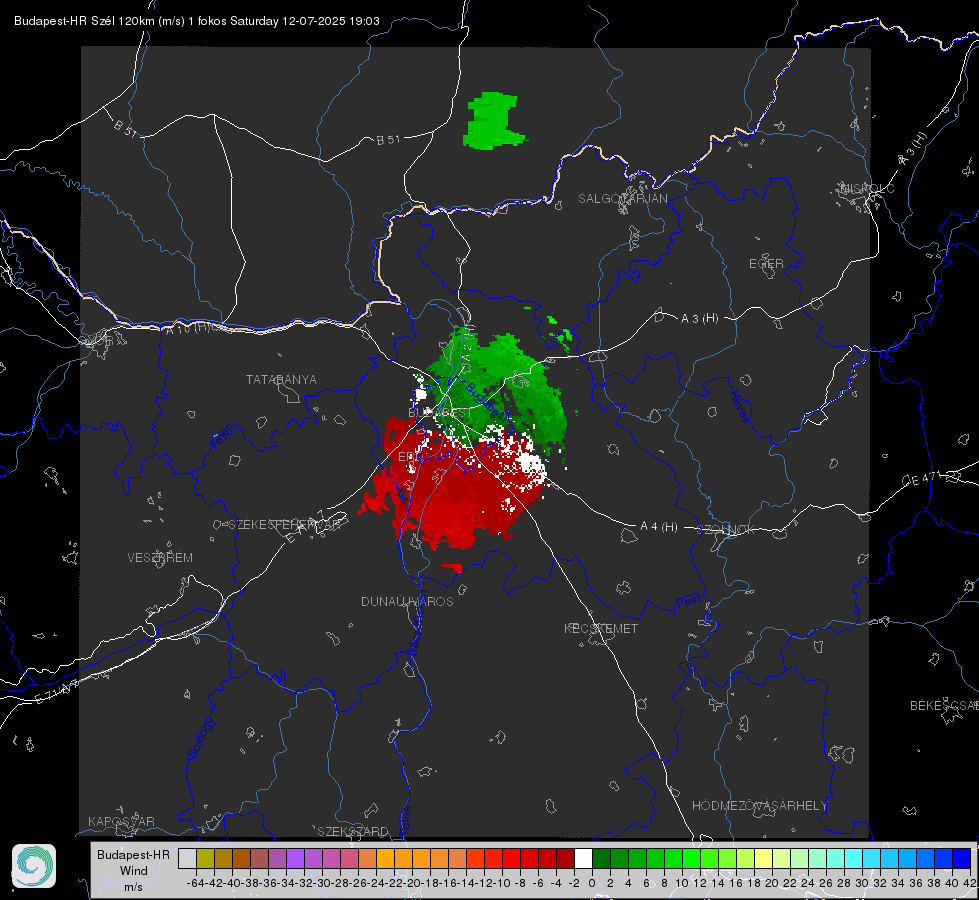The width and height of the screenshot is (979, 900).
Task: Click the KAPOSVÁR city label
Action: point(121,821)
